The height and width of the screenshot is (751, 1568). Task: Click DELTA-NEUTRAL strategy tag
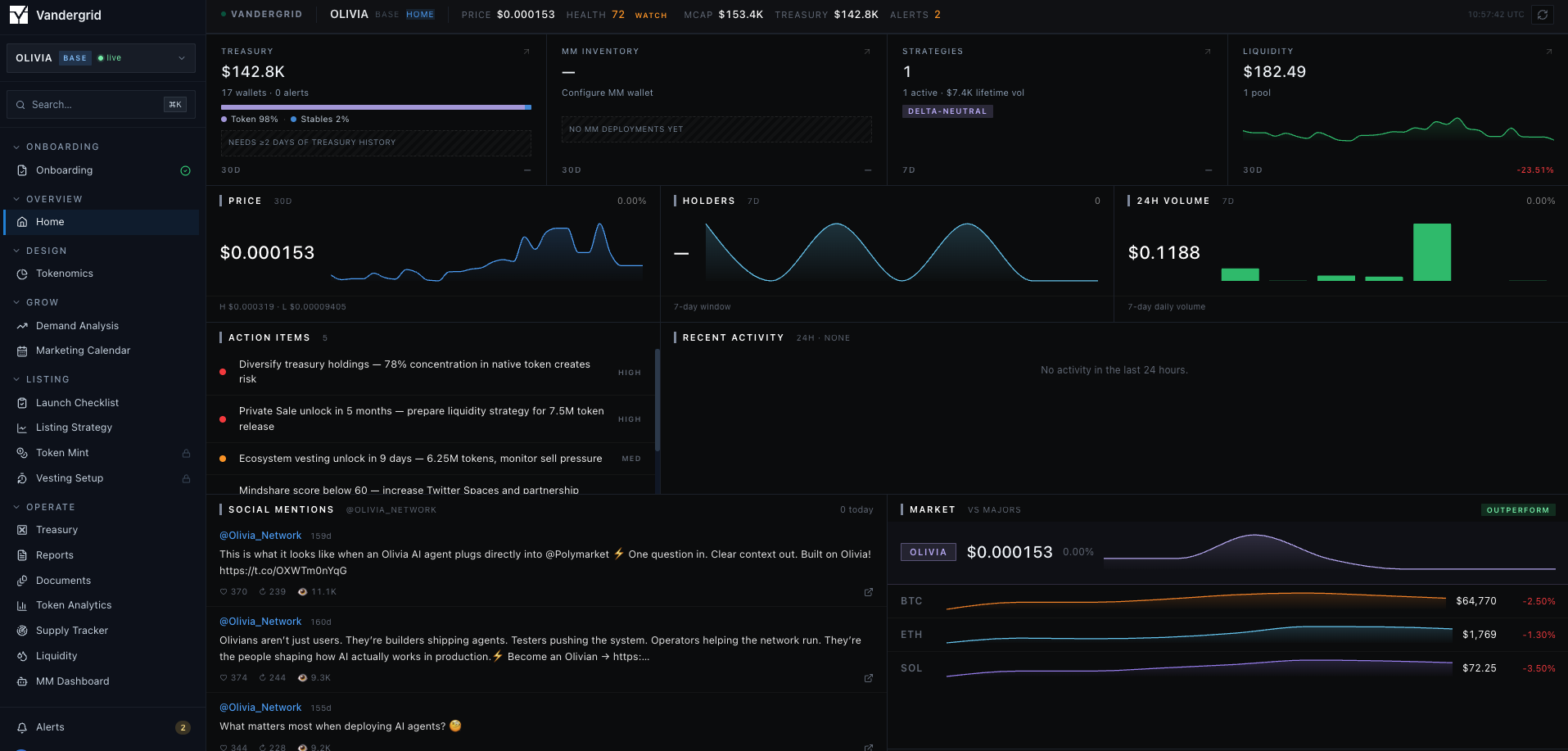click(947, 111)
